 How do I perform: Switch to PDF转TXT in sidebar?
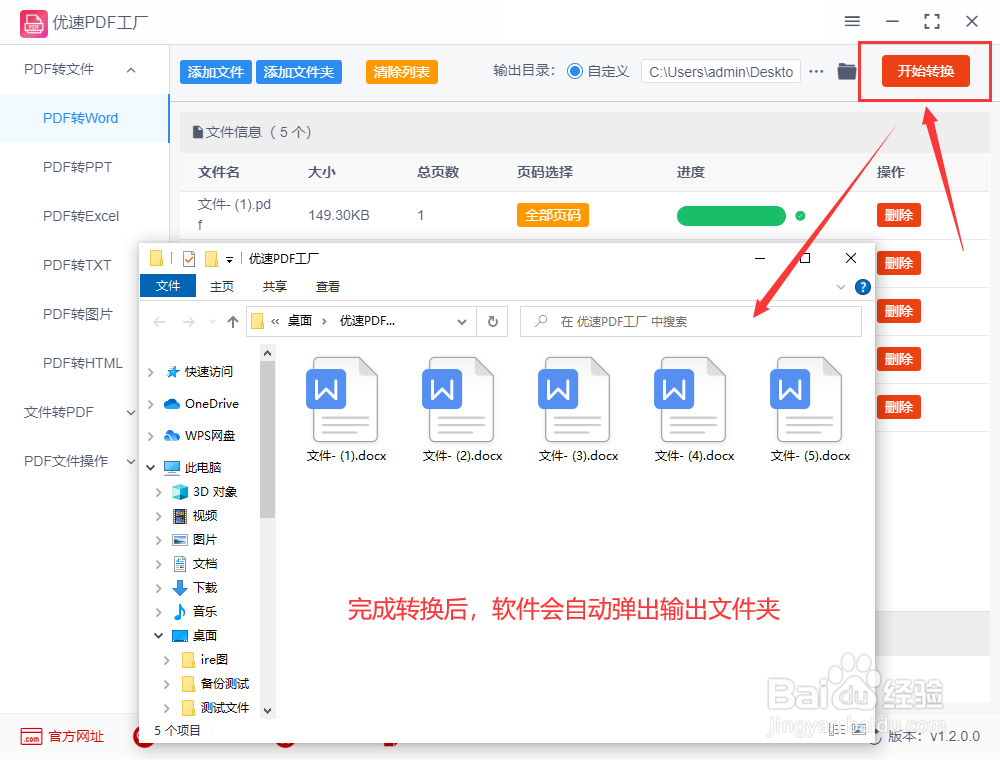[77, 265]
